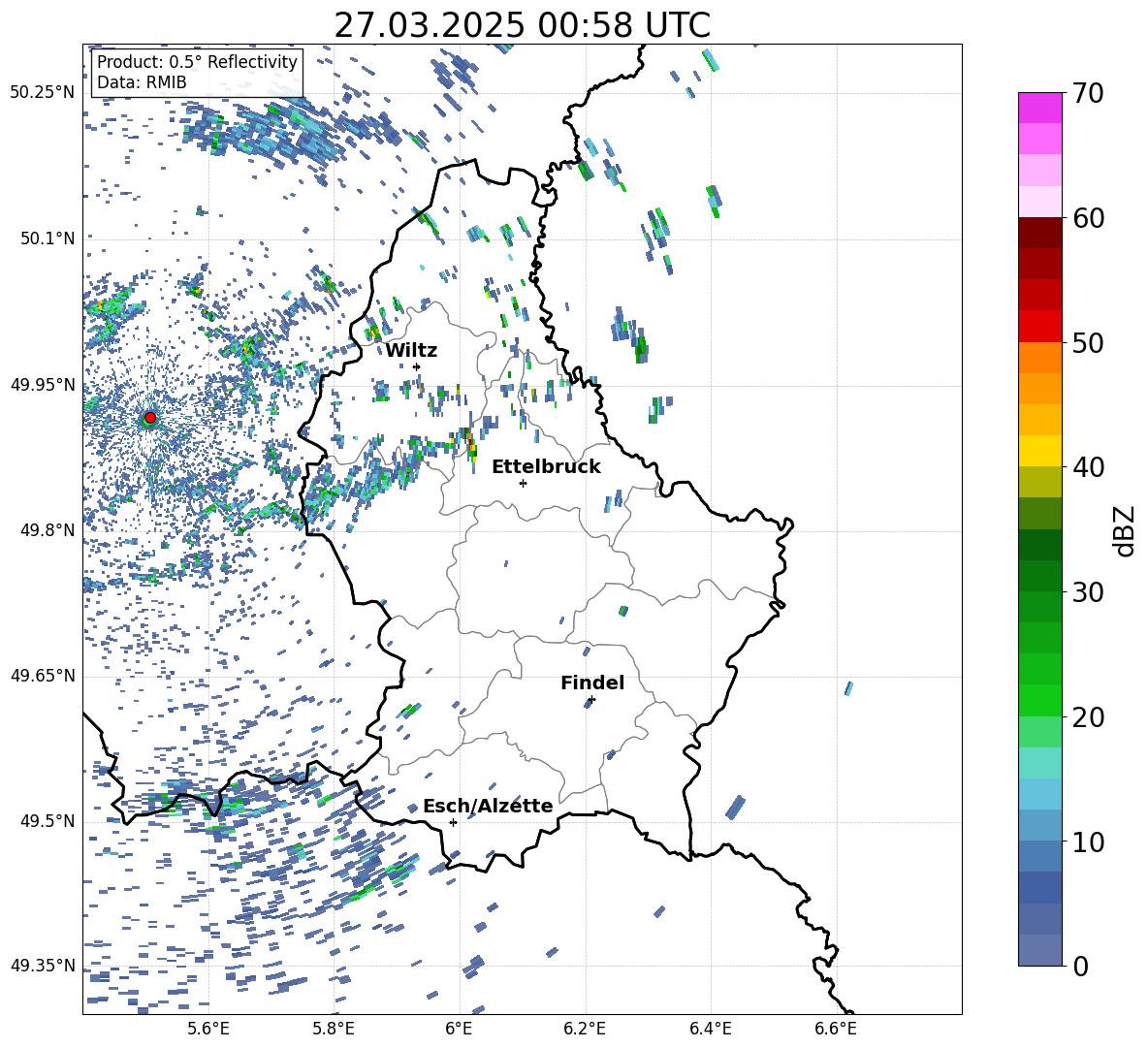Click the dark maroon colorbar segment below 60
This screenshot has height=1048, width=1148.
tap(1039, 233)
